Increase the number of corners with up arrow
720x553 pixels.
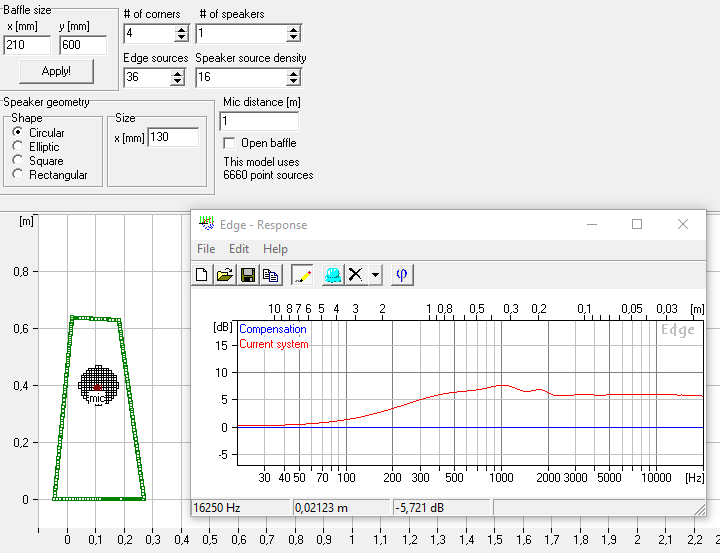pos(181,29)
